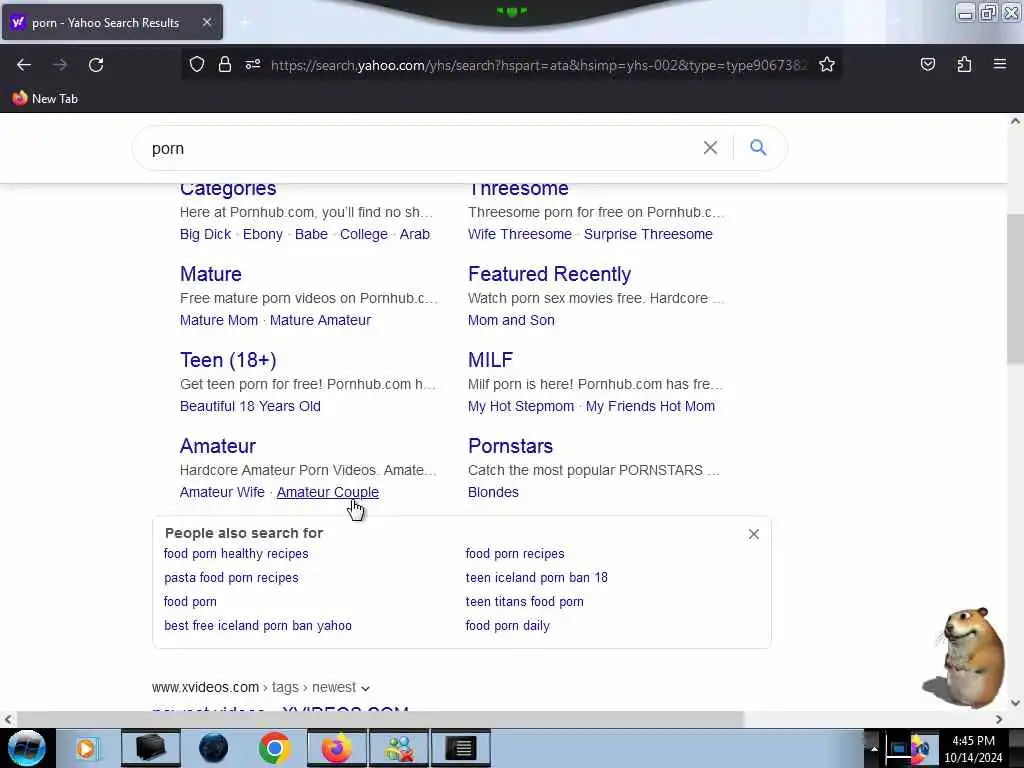Submit search with the magnifier icon

(x=758, y=148)
